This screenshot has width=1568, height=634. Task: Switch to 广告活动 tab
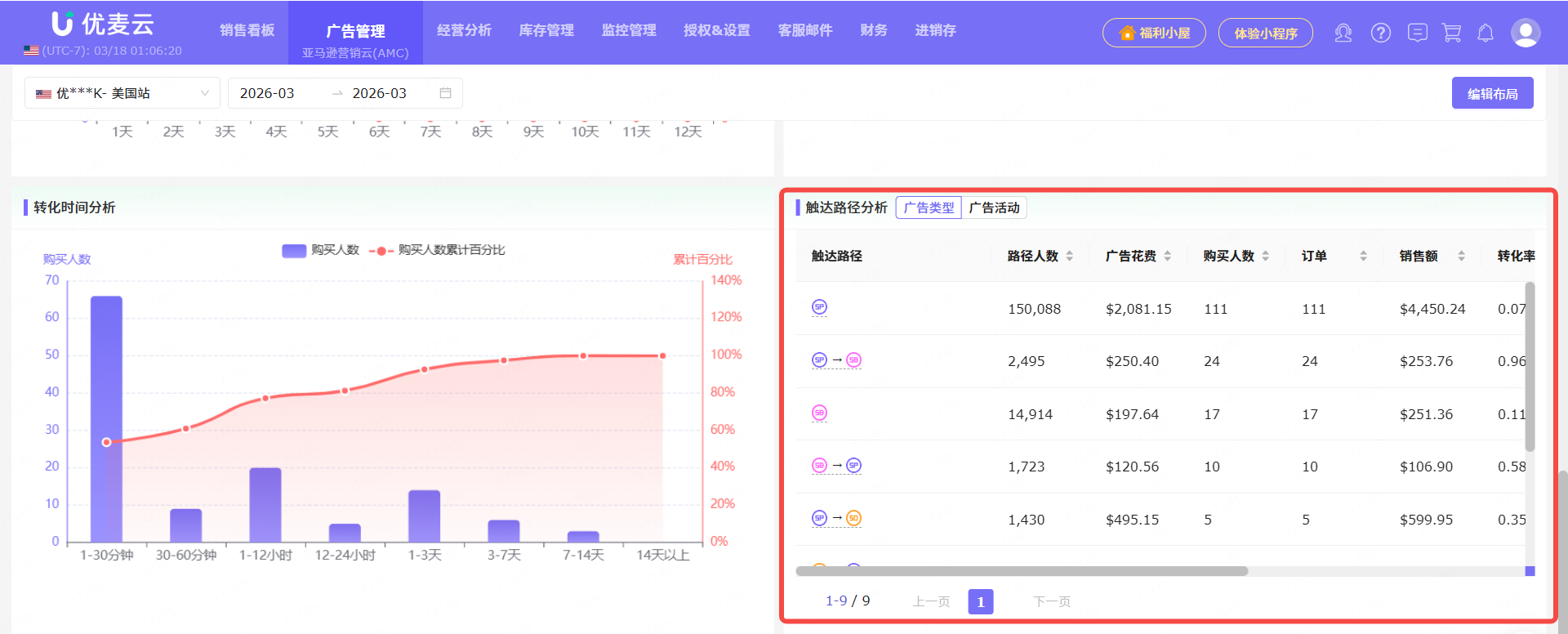[994, 208]
